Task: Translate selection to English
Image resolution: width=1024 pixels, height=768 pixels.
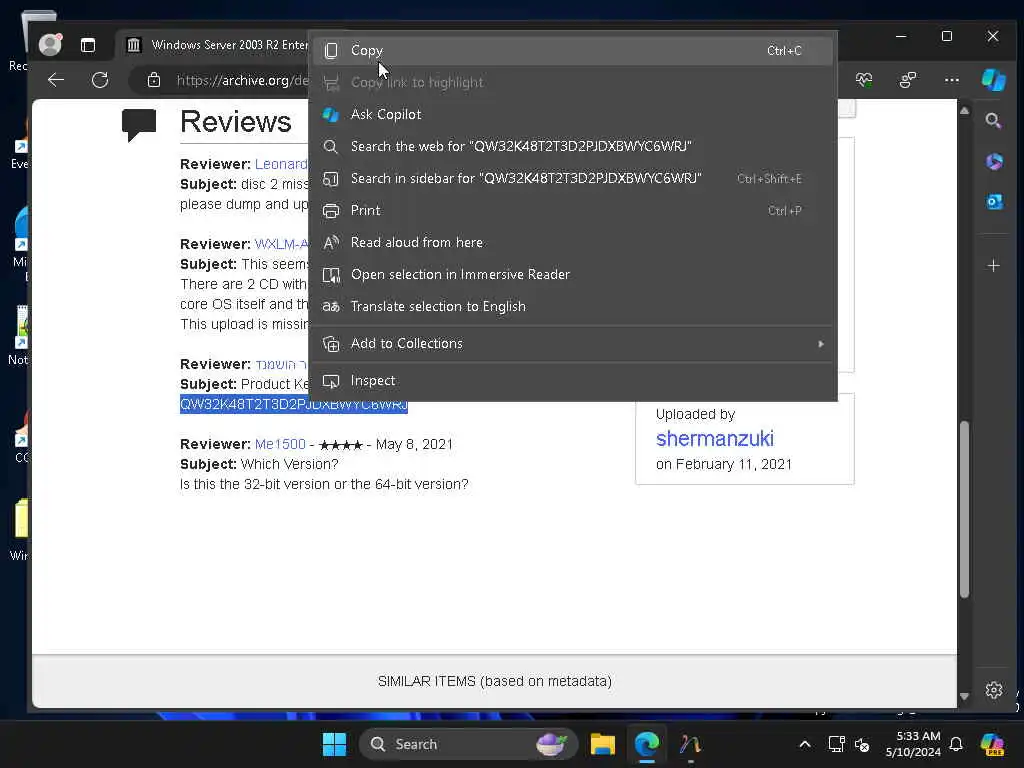Action: 573,306
